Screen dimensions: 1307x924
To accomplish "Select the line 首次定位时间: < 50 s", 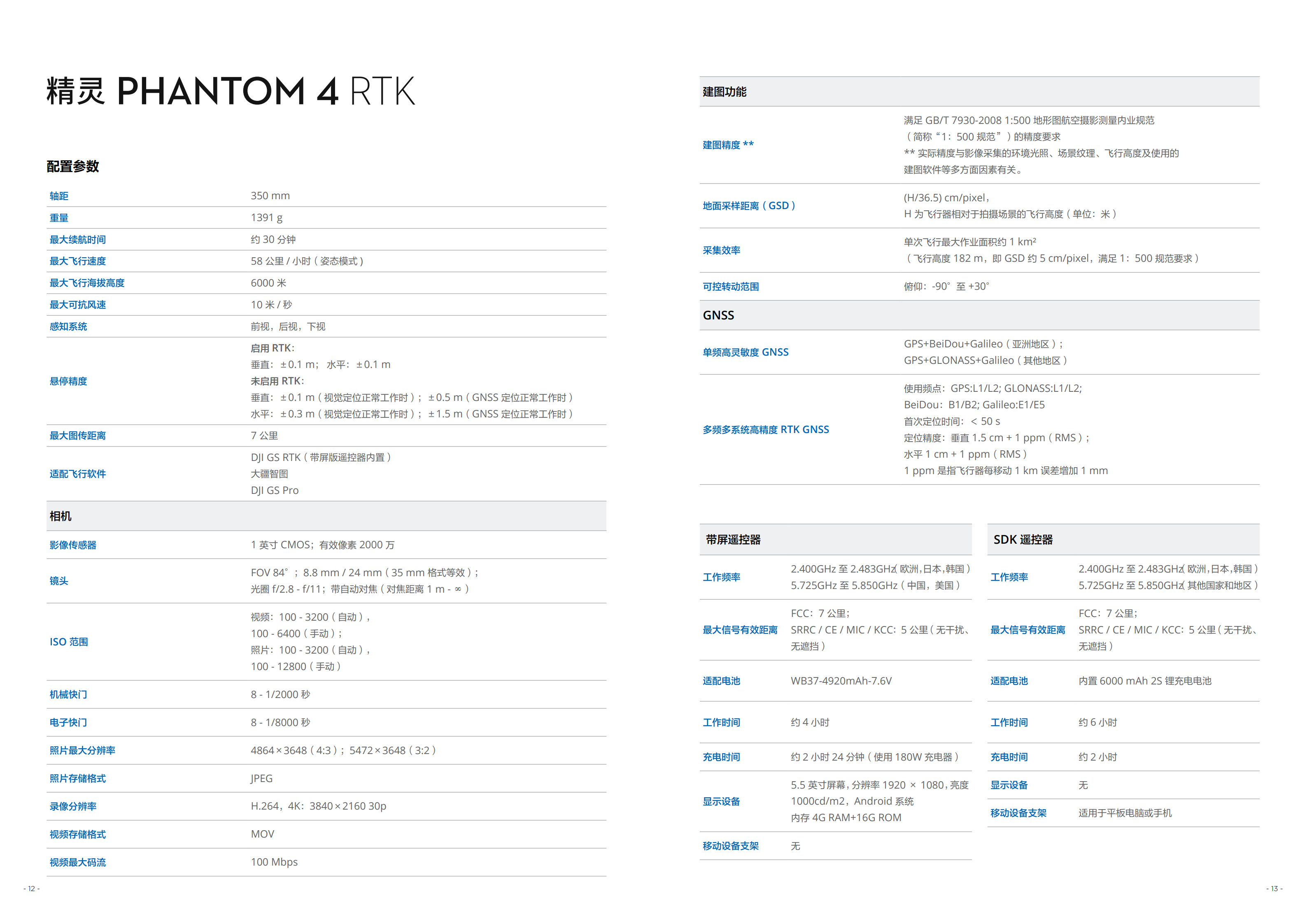I will point(952,422).
